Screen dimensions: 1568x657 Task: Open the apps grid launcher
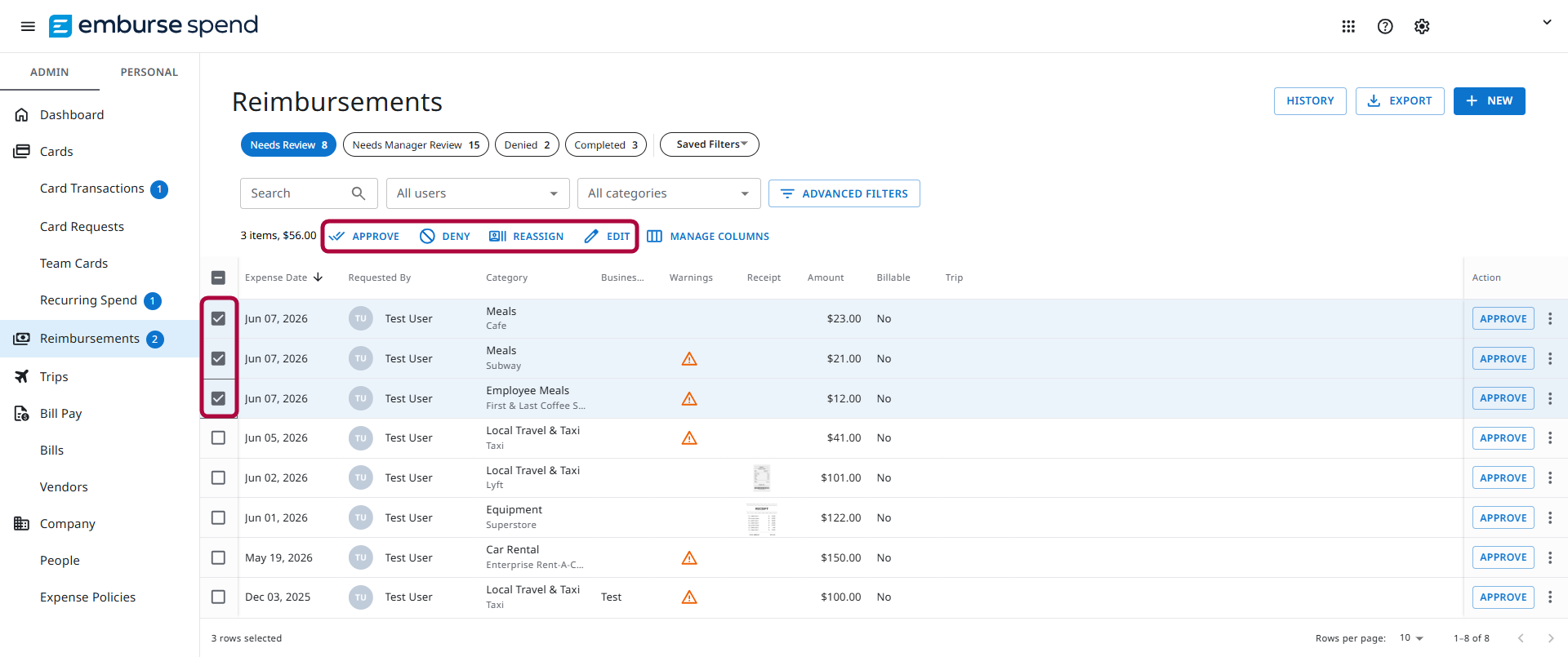tap(1348, 26)
